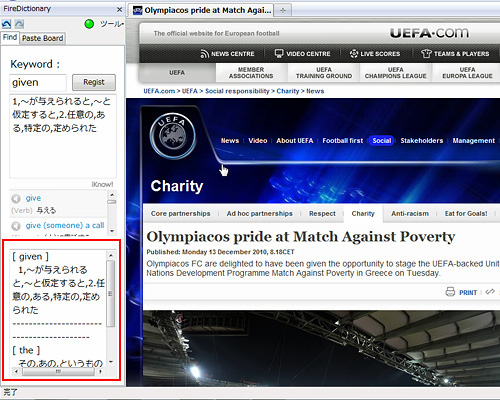Image resolution: width=500 pixels, height=400 pixels.
Task: Click word list scroll down arrow
Action: pyautogui.click(x=112, y=231)
